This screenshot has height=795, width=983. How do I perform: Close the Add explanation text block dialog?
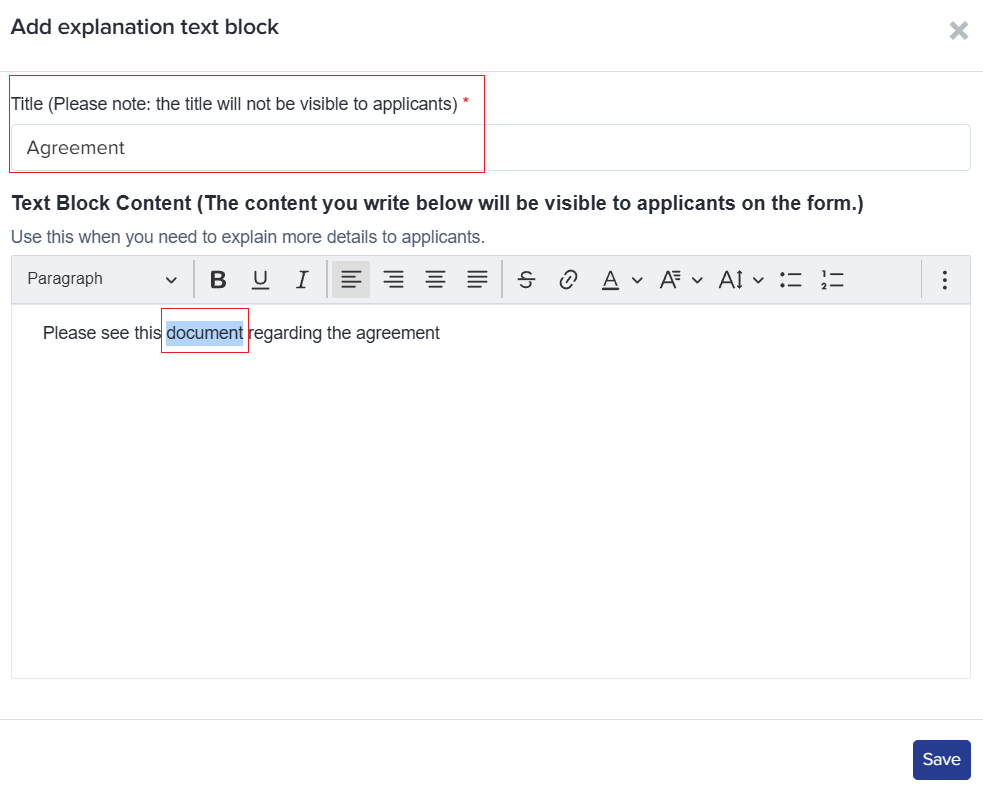959,30
